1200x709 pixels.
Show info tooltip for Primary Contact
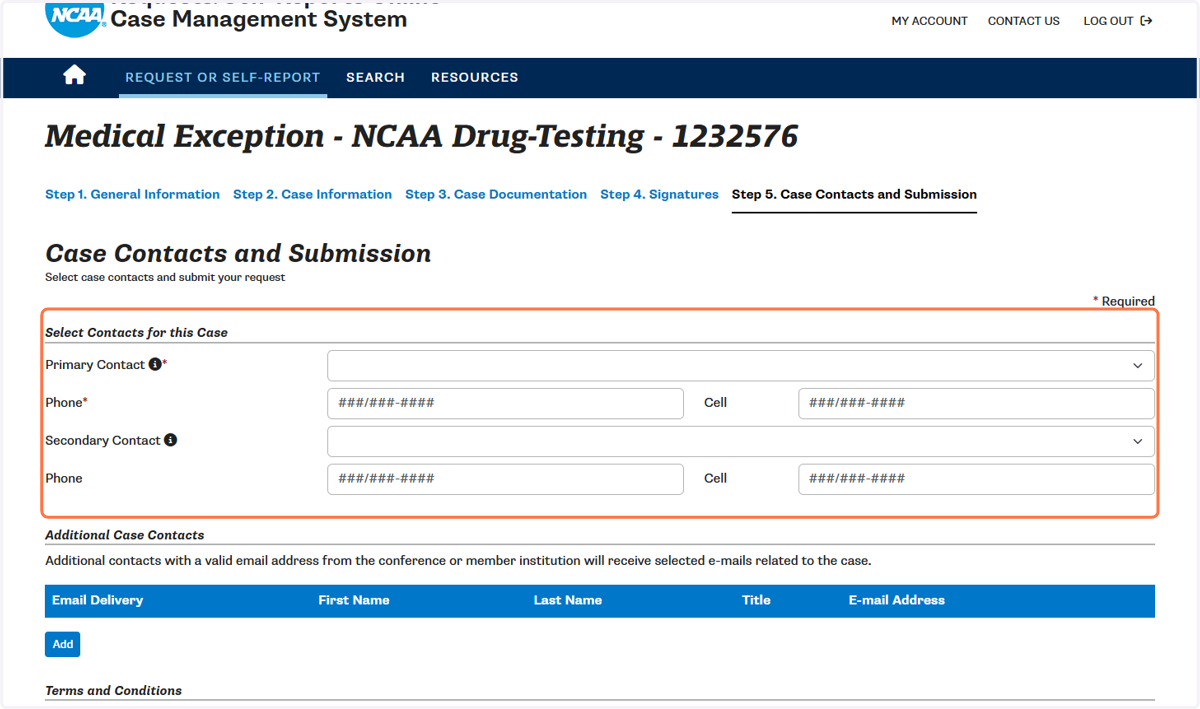[x=155, y=365]
